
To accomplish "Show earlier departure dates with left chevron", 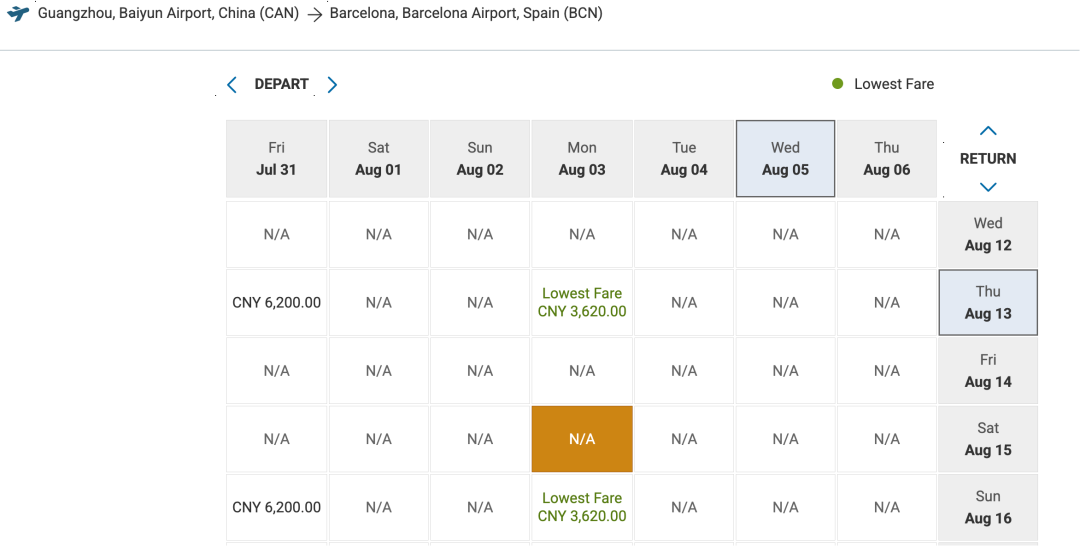I will [x=232, y=85].
